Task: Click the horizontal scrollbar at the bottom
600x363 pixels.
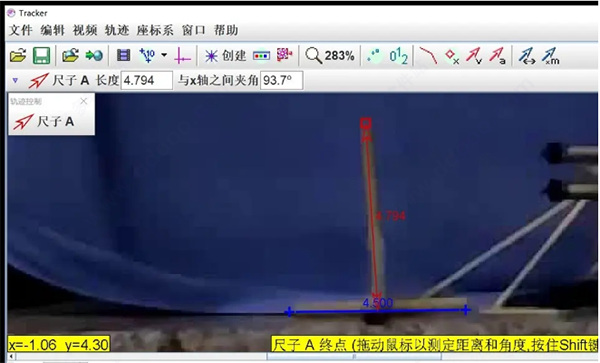Action: point(302,356)
